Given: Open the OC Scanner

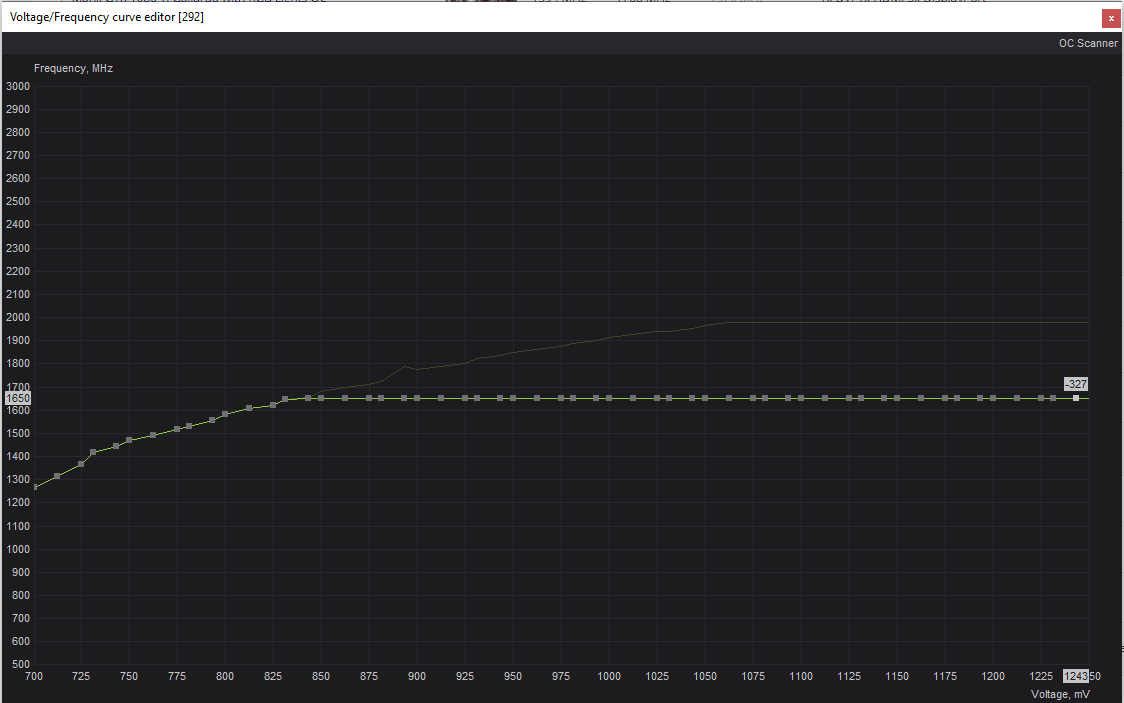Looking at the screenshot, I should click(1088, 43).
